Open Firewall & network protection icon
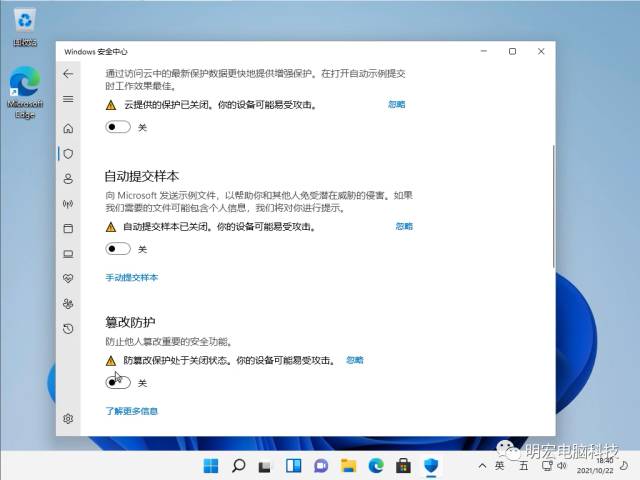 tap(68, 204)
